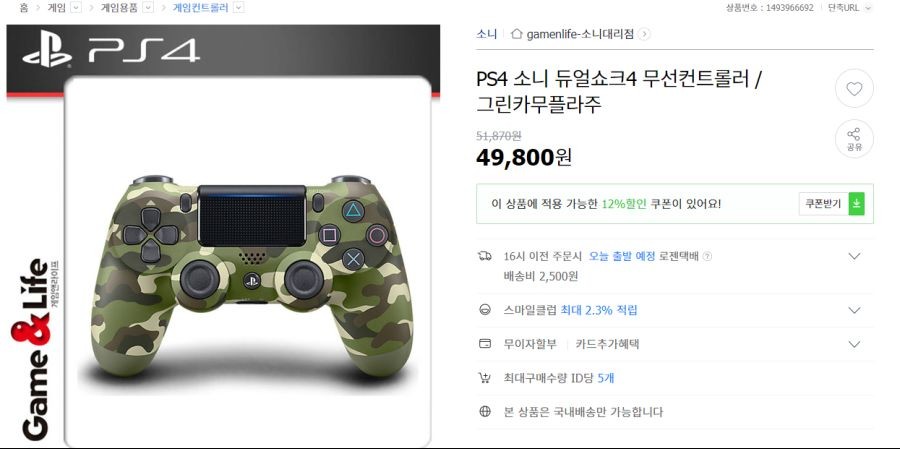Open the 게임 breadcrumb dropdown
The height and width of the screenshot is (449, 900).
(76, 7)
